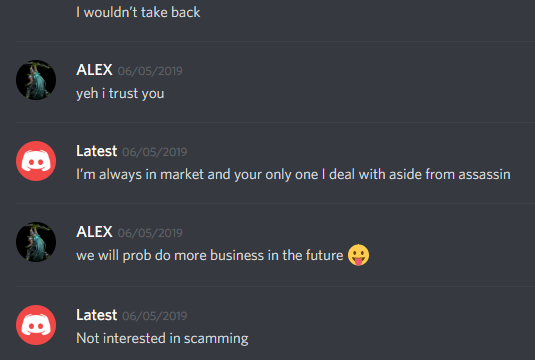Click the timestamp on Latest's 'always in market' message
535x360 pixels.
[x=155, y=152]
